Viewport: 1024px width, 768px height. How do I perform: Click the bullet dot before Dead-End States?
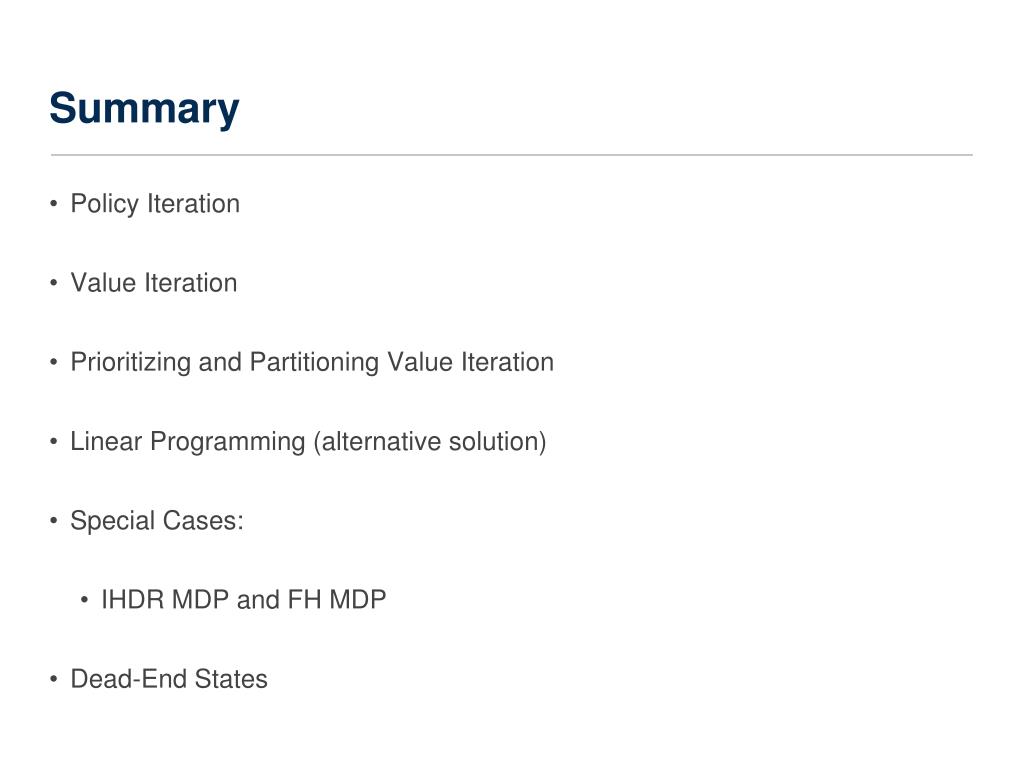coord(54,679)
